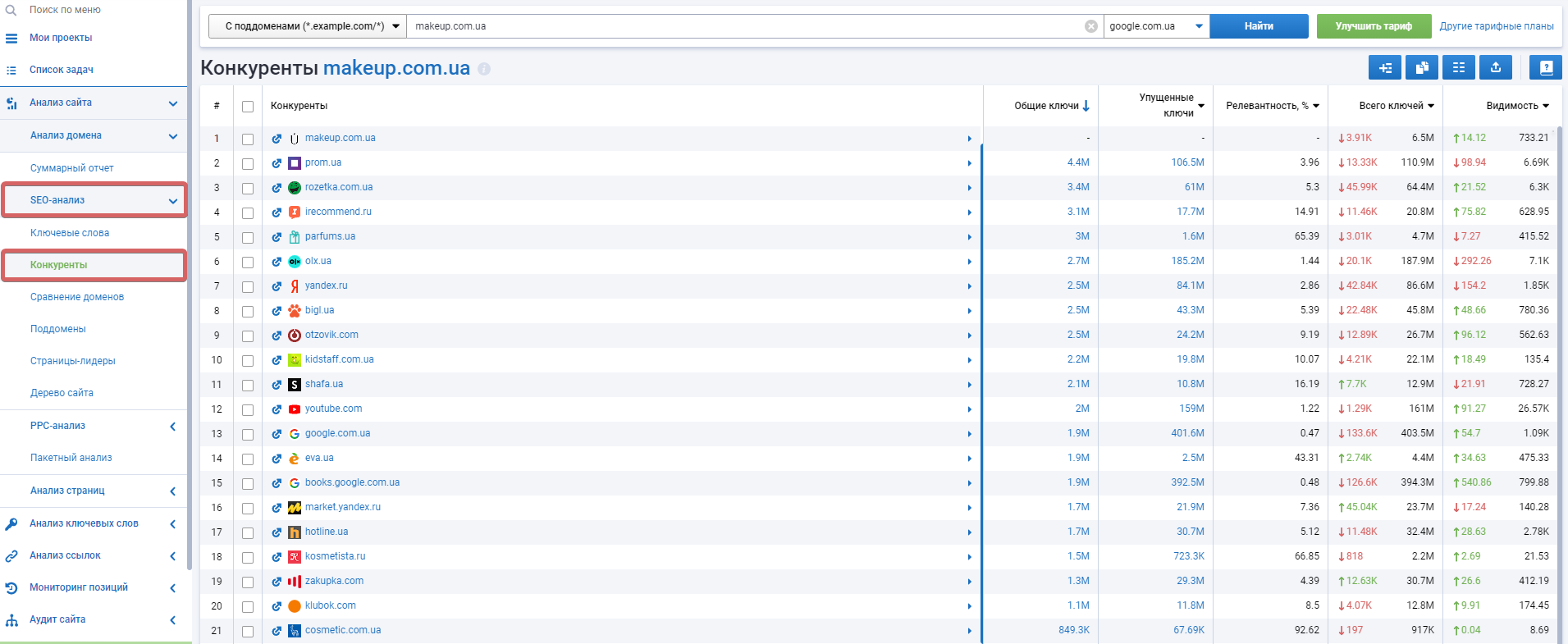This screenshot has width=1568, height=644.
Task: Clear the domain search field with the X icon
Action: click(x=1091, y=26)
